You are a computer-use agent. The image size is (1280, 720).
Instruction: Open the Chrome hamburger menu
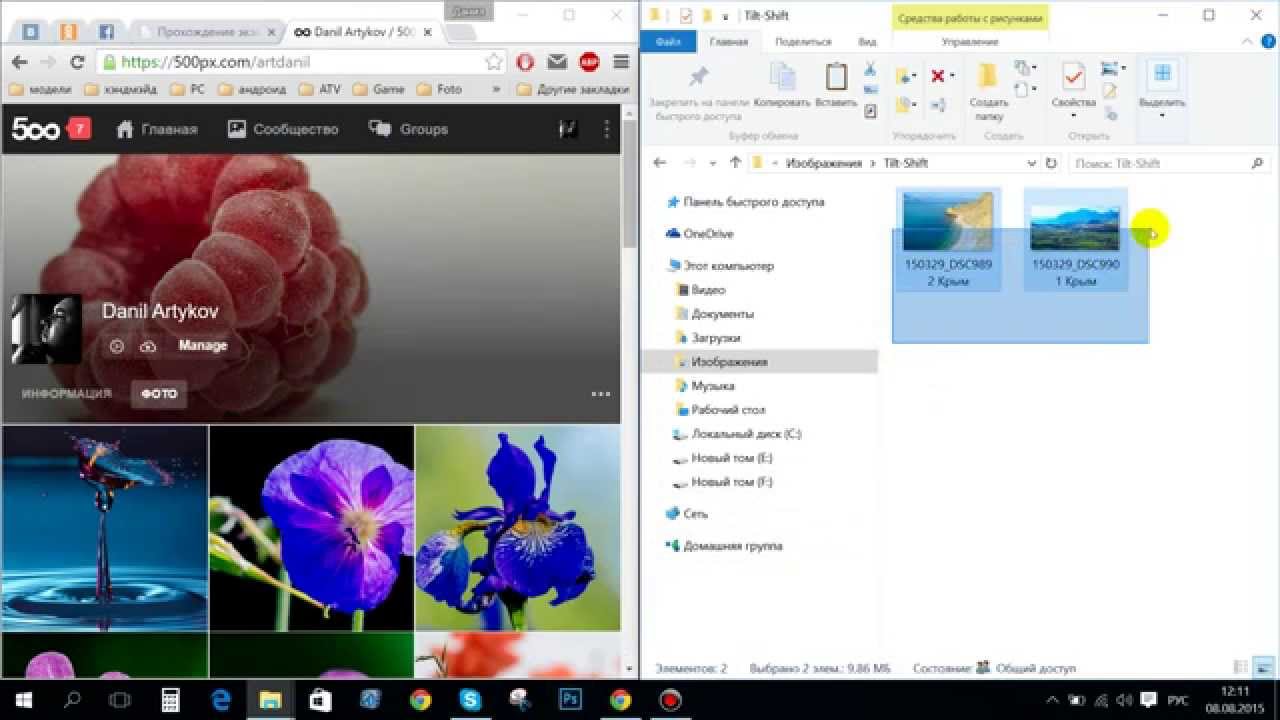coord(620,62)
